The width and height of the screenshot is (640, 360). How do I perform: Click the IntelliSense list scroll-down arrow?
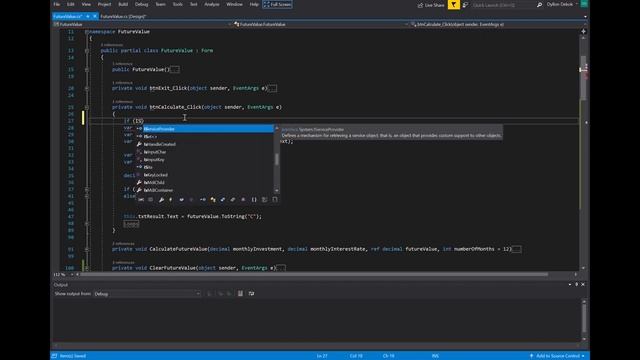(277, 191)
